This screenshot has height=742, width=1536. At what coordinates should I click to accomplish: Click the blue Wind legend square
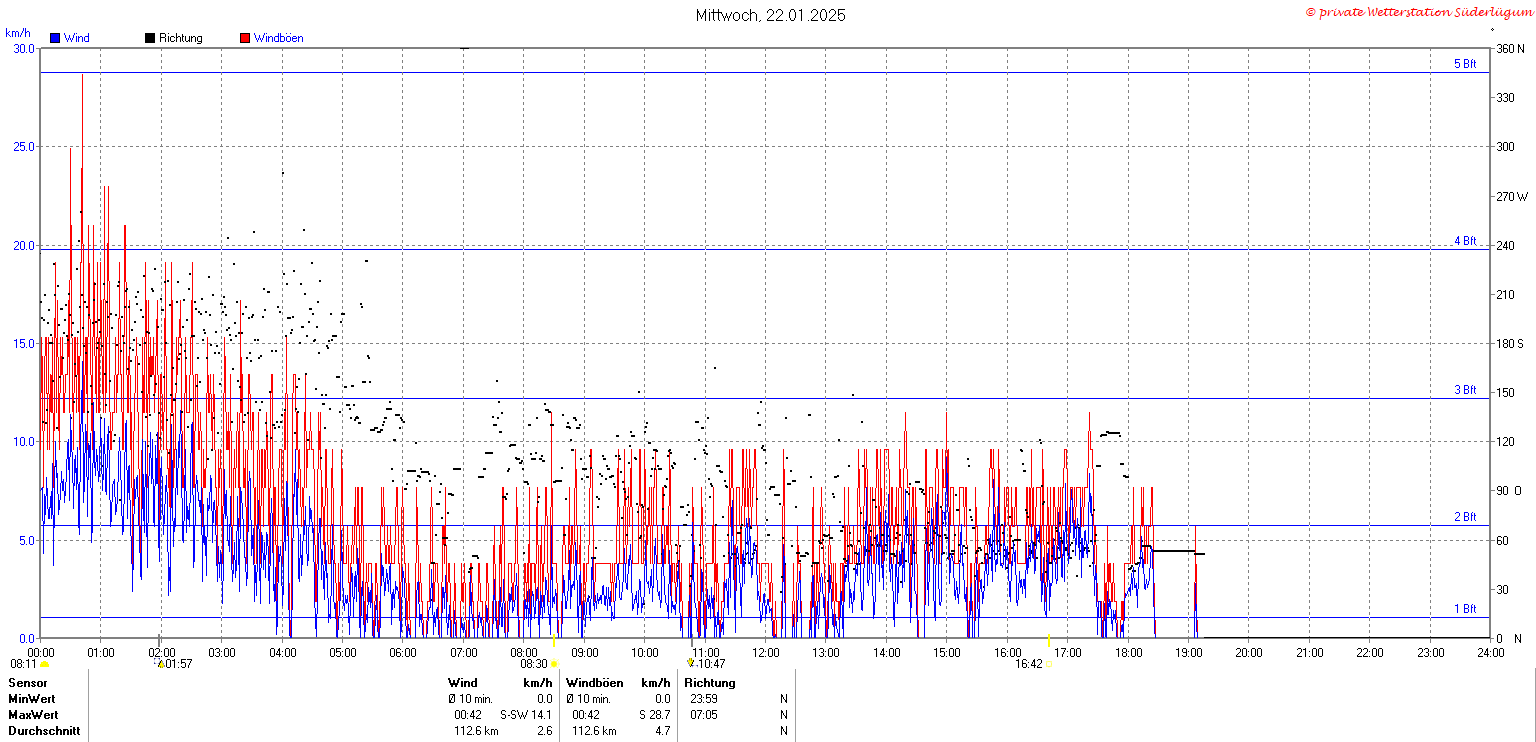coord(55,38)
